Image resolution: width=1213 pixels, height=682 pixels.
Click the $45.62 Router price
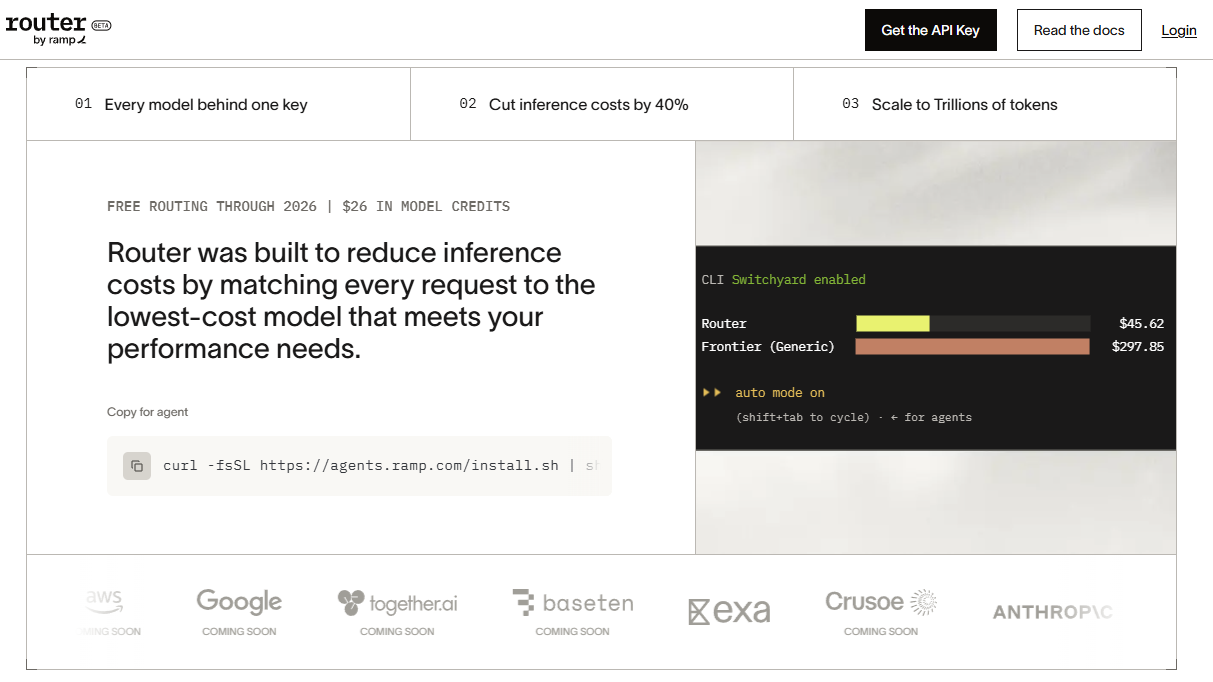click(x=1141, y=323)
